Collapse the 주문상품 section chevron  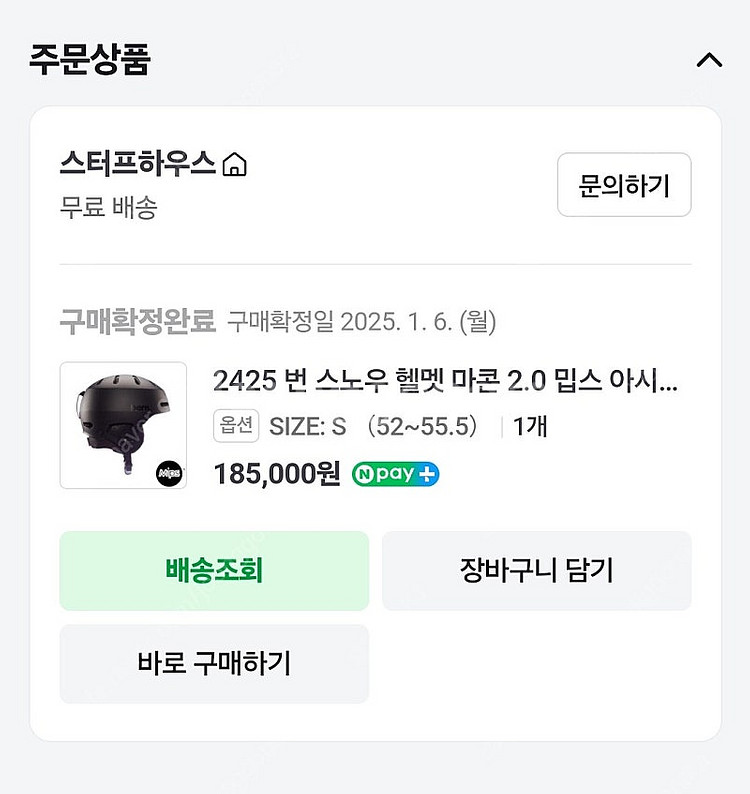(x=708, y=60)
